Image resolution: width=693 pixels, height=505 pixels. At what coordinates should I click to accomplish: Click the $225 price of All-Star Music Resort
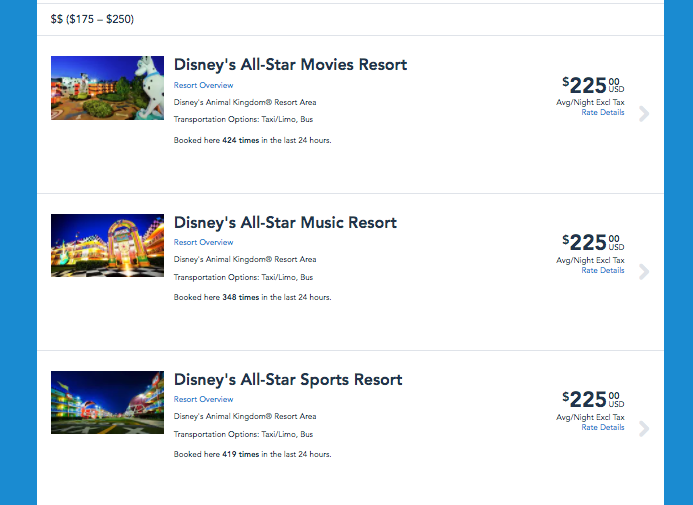point(592,242)
